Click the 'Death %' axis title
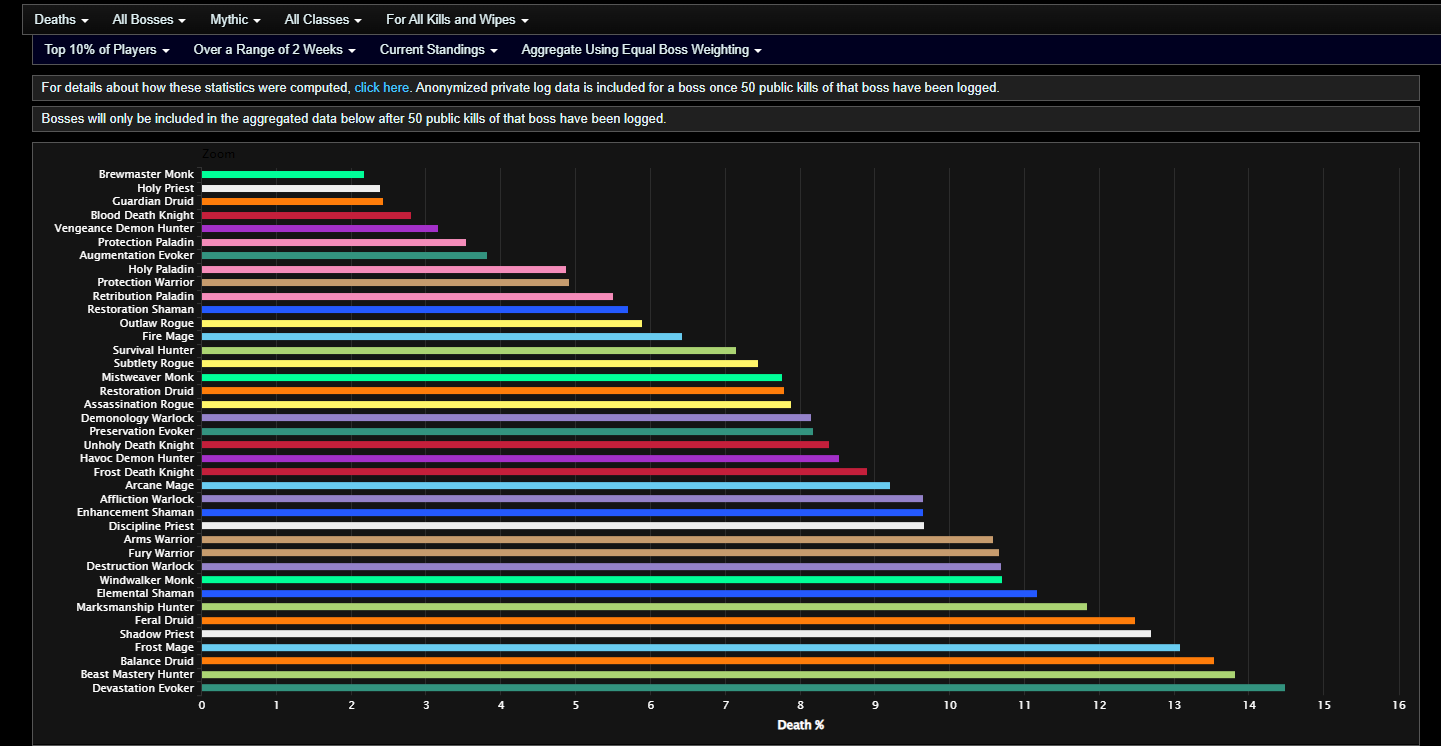The width and height of the screenshot is (1441, 746). pyautogui.click(x=800, y=725)
